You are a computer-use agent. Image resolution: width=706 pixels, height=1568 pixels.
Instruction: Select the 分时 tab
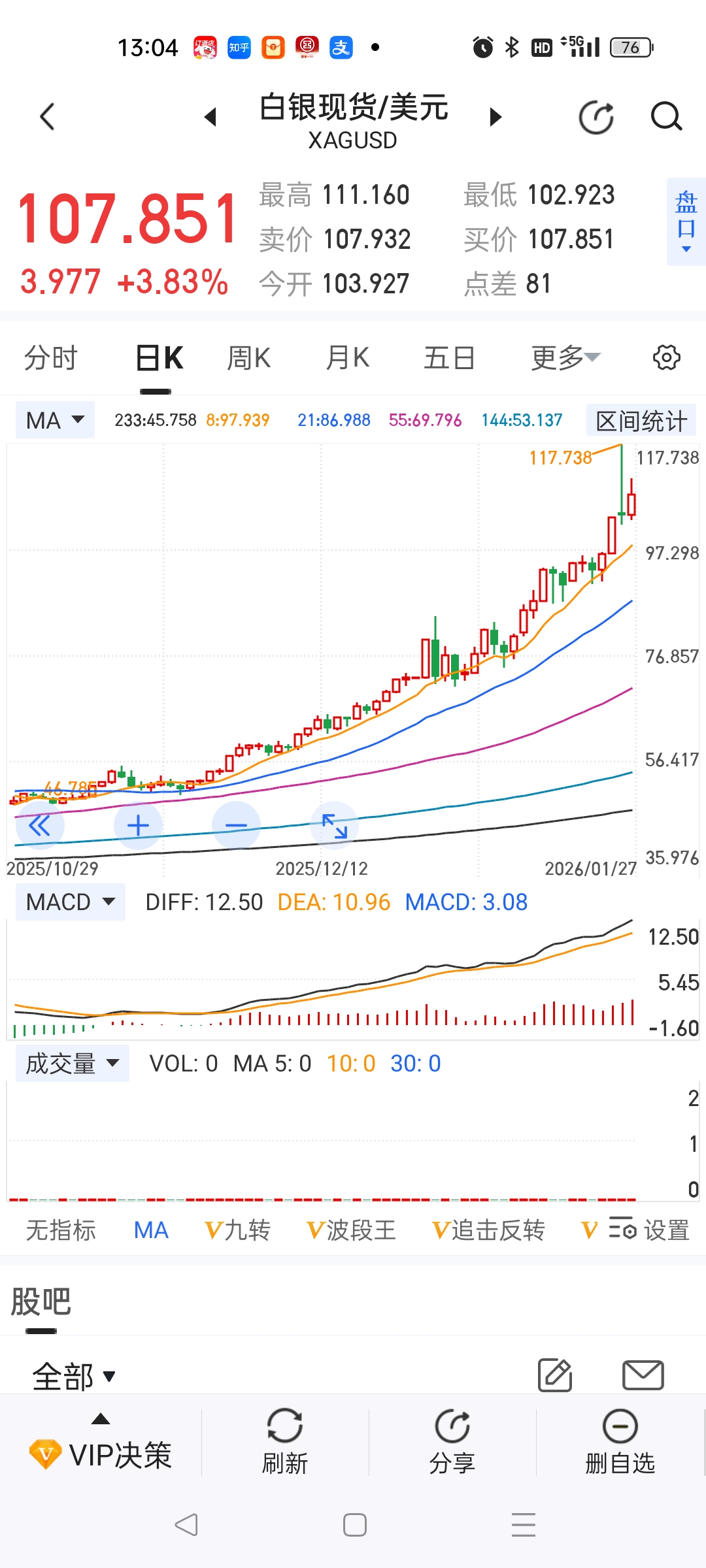coord(51,358)
